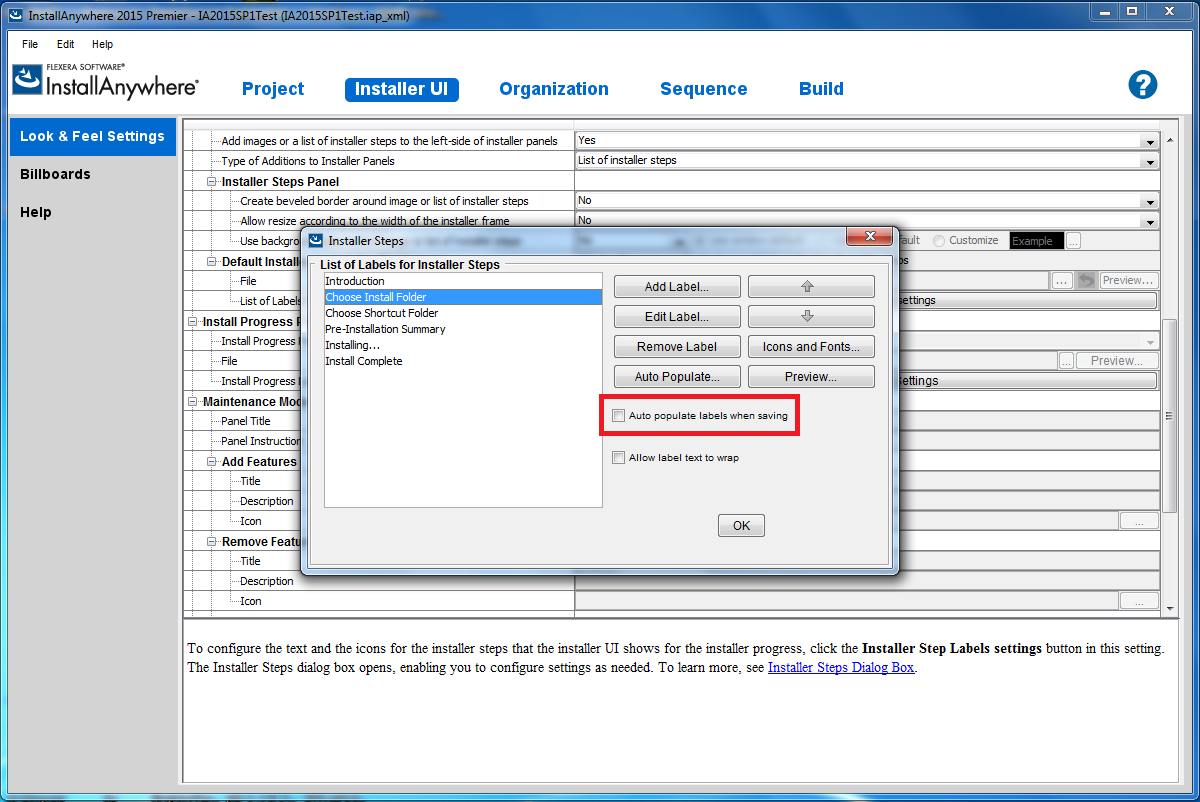1200x802 pixels.
Task: Open the 'Add images or list' Yes dropdown
Action: click(1150, 141)
